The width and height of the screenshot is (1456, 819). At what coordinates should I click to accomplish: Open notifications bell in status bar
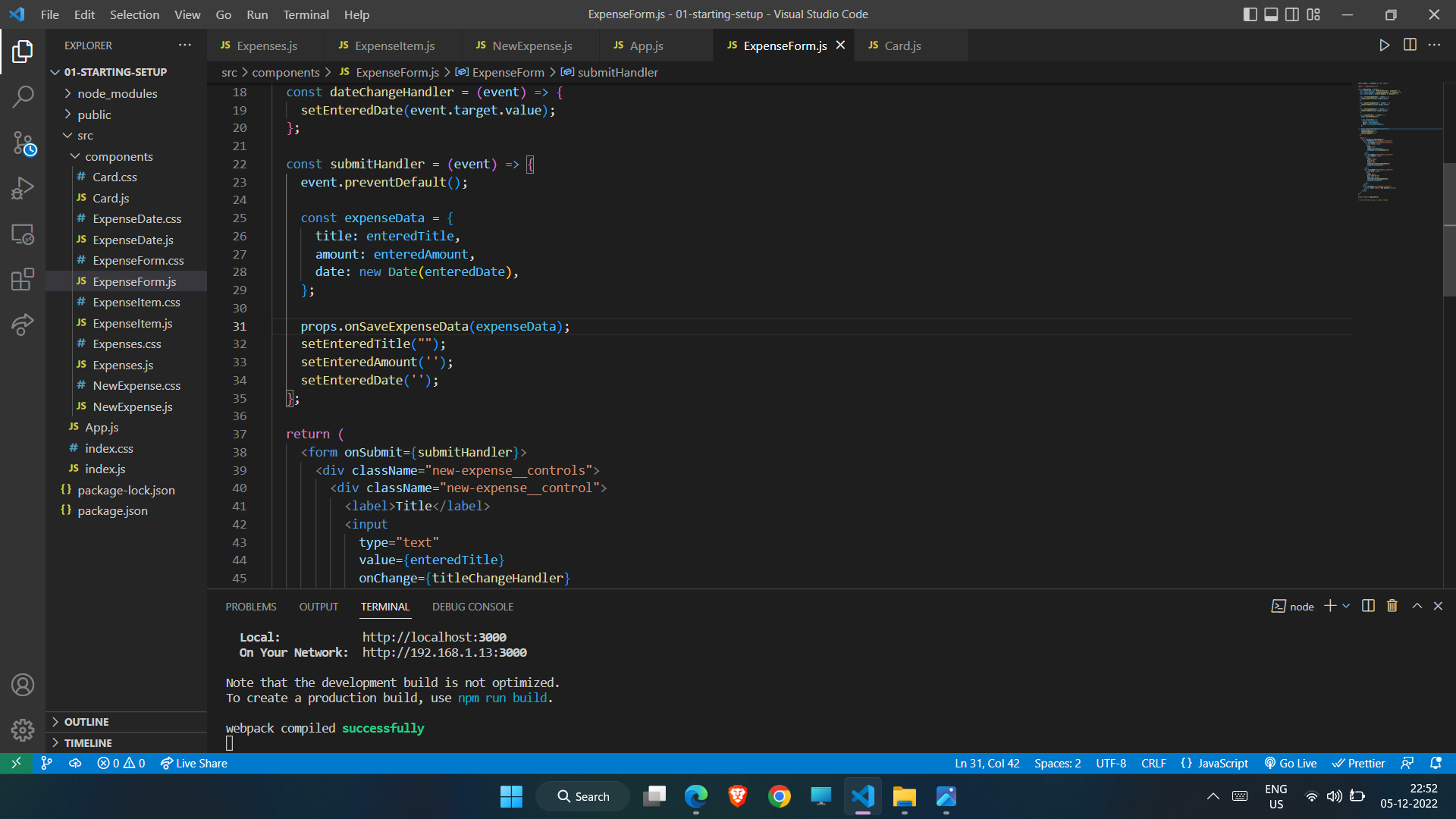coord(1436,763)
